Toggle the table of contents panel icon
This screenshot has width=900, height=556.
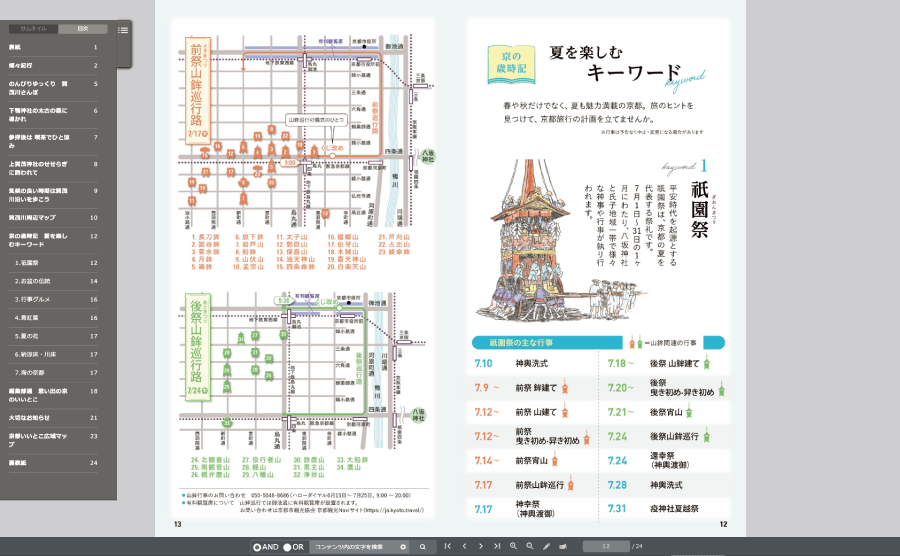123,30
